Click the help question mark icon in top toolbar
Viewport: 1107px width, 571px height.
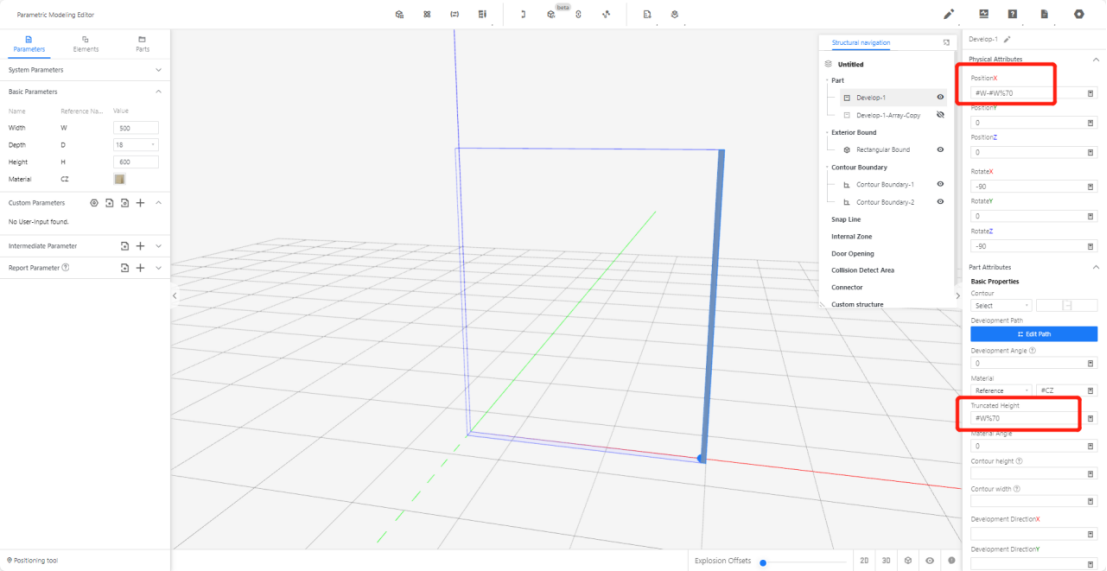point(1013,14)
